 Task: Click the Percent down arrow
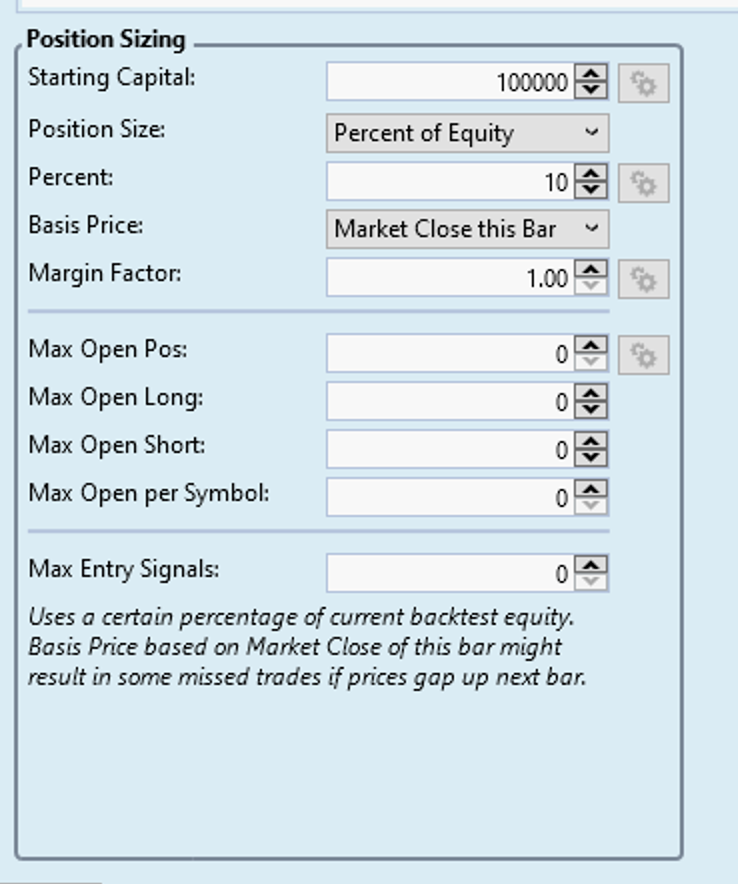593,189
